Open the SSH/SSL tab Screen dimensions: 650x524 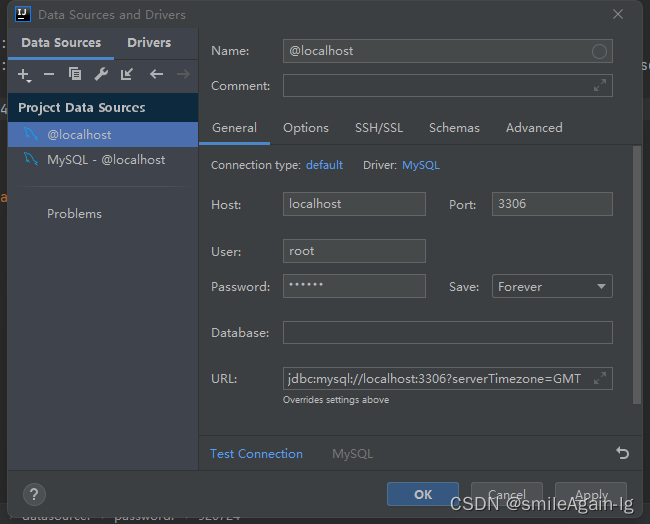378,128
